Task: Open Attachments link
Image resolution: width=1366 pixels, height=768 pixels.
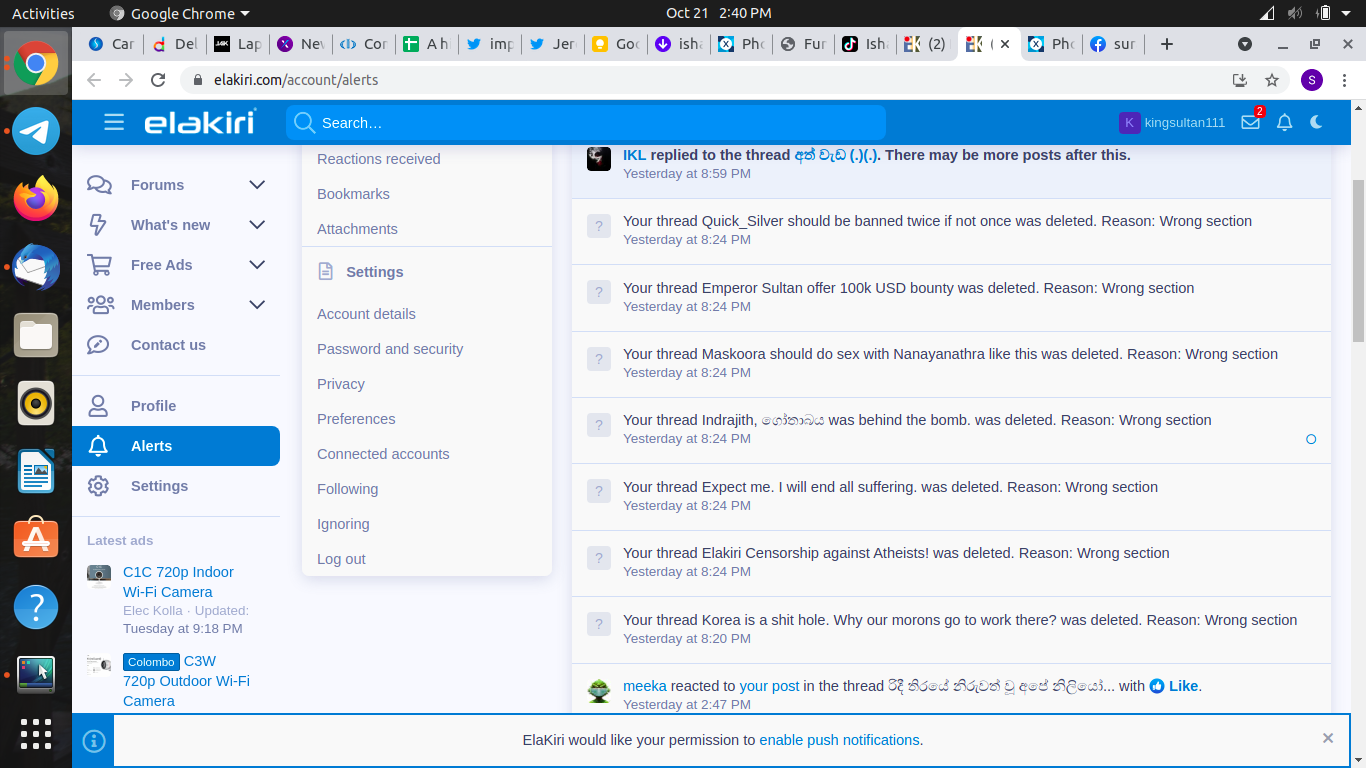Action: coord(357,229)
